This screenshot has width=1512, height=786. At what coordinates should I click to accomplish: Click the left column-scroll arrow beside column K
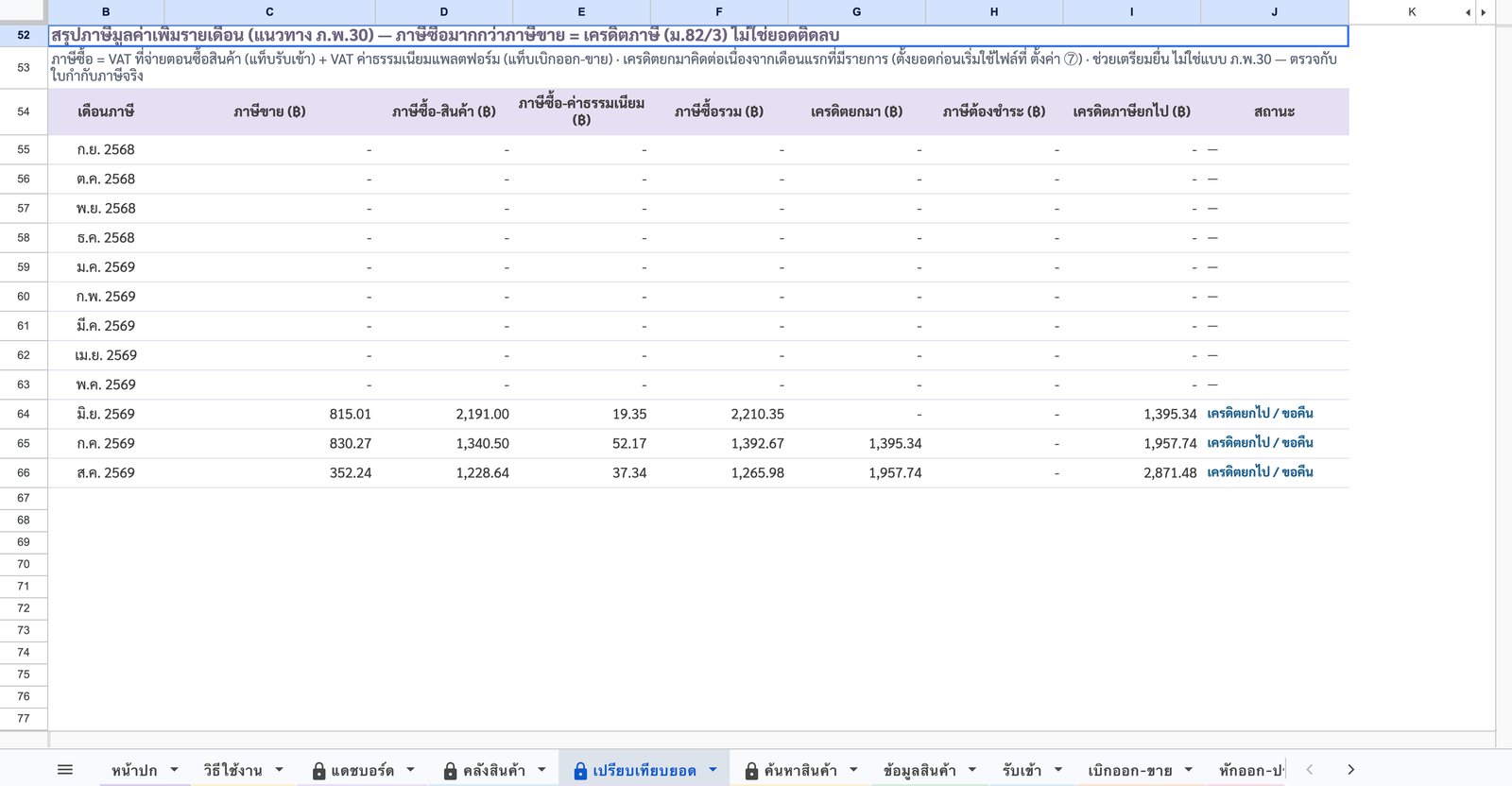(1468, 12)
